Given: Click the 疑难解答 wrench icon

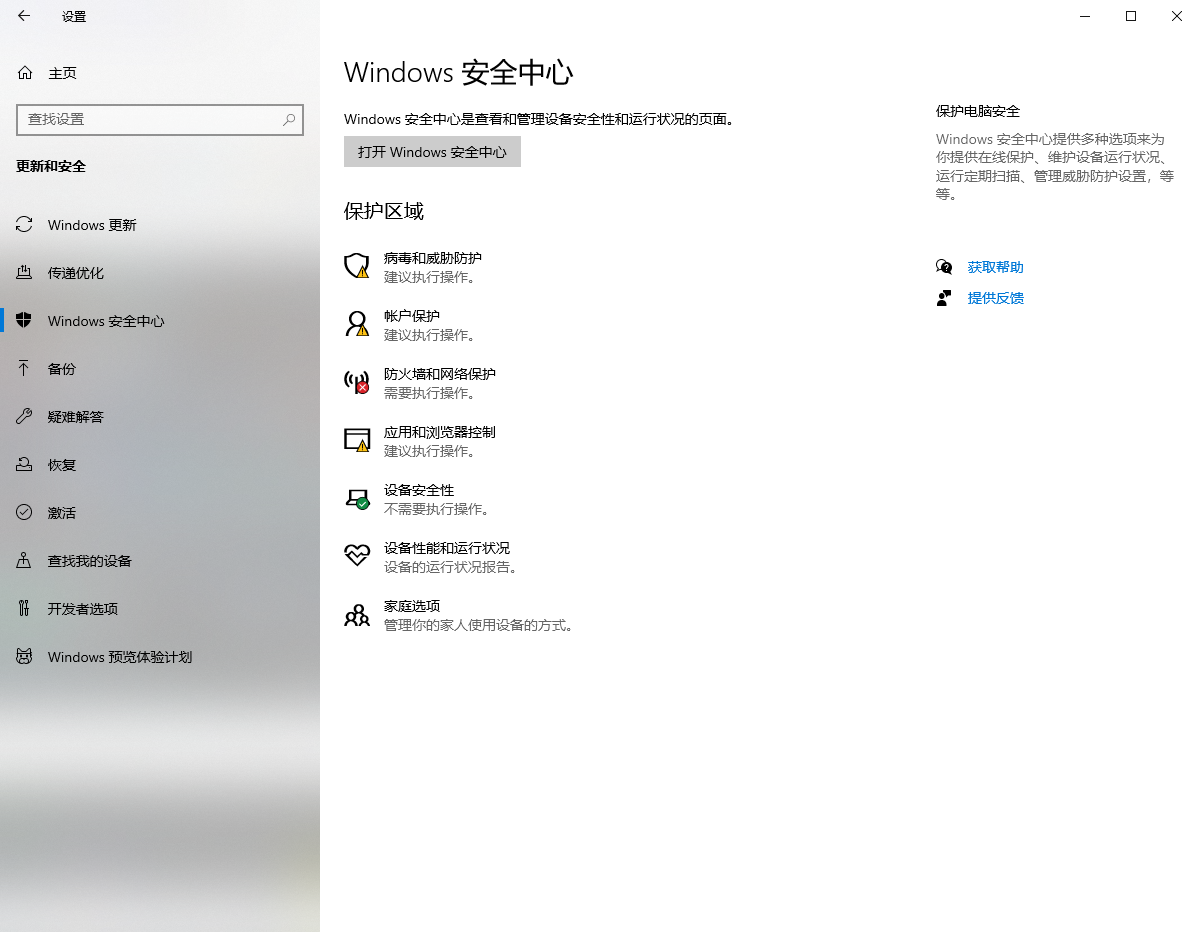Looking at the screenshot, I should pos(24,417).
